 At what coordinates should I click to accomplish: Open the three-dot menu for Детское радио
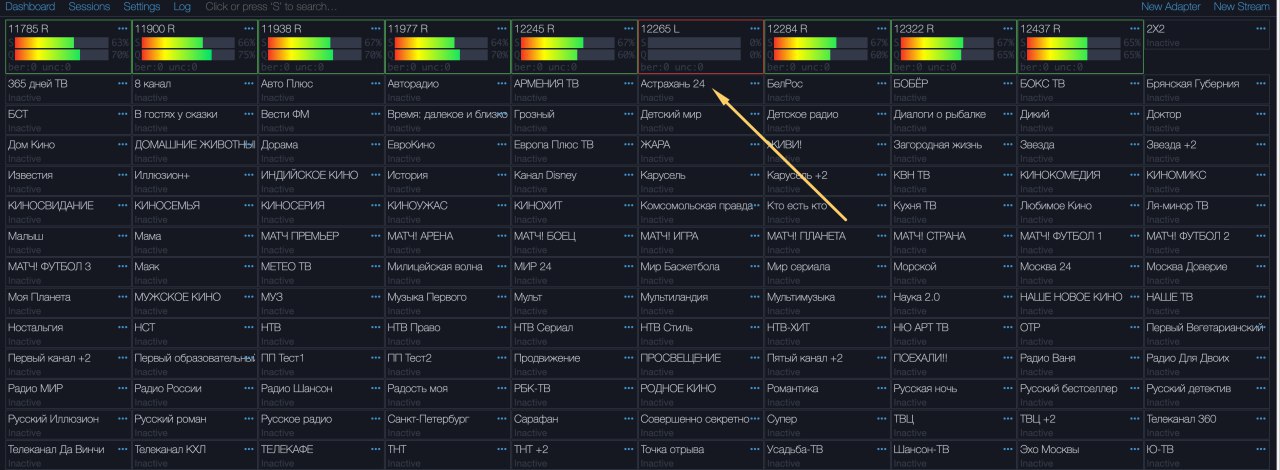[x=881, y=114]
